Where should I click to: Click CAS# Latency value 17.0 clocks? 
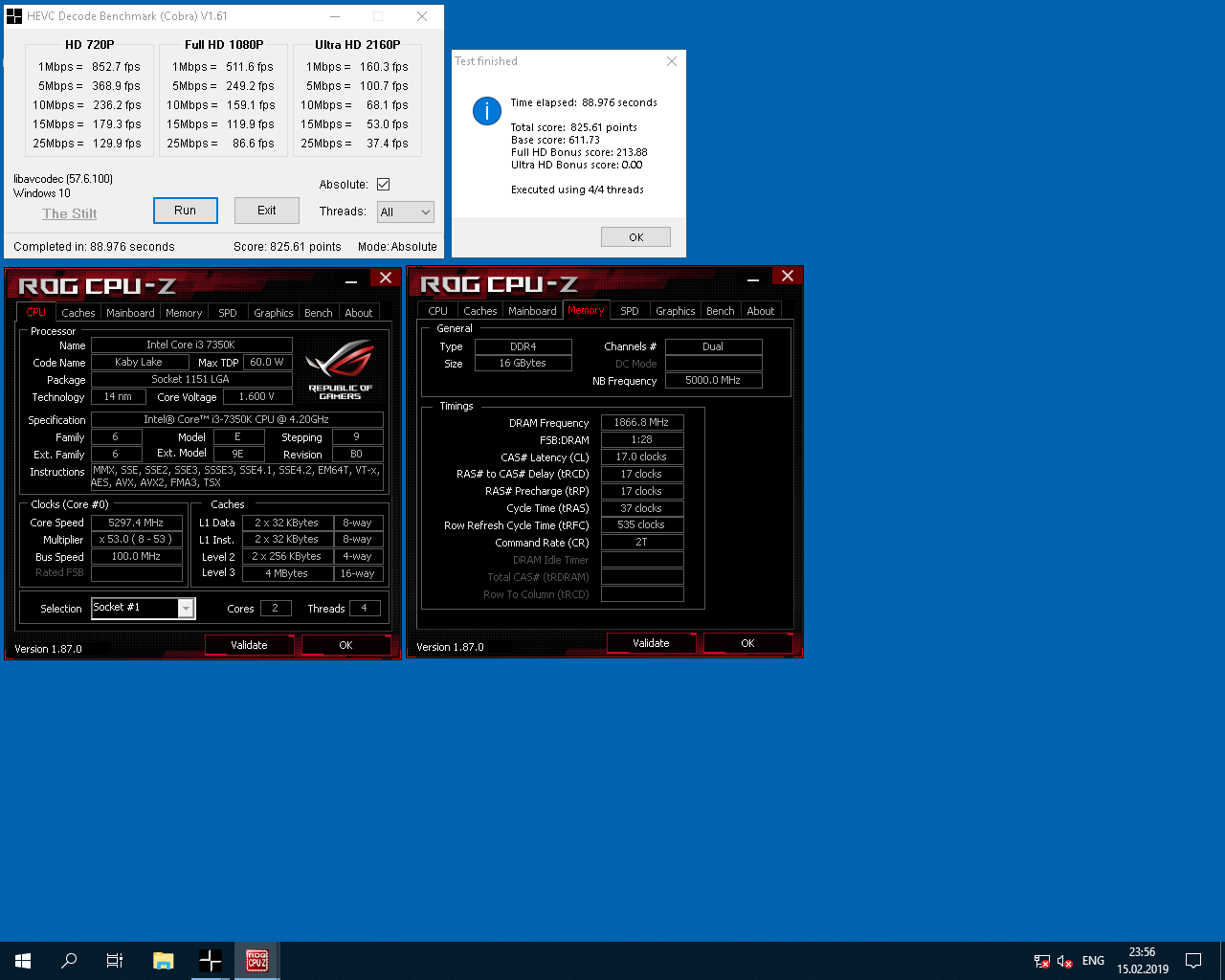(x=641, y=457)
